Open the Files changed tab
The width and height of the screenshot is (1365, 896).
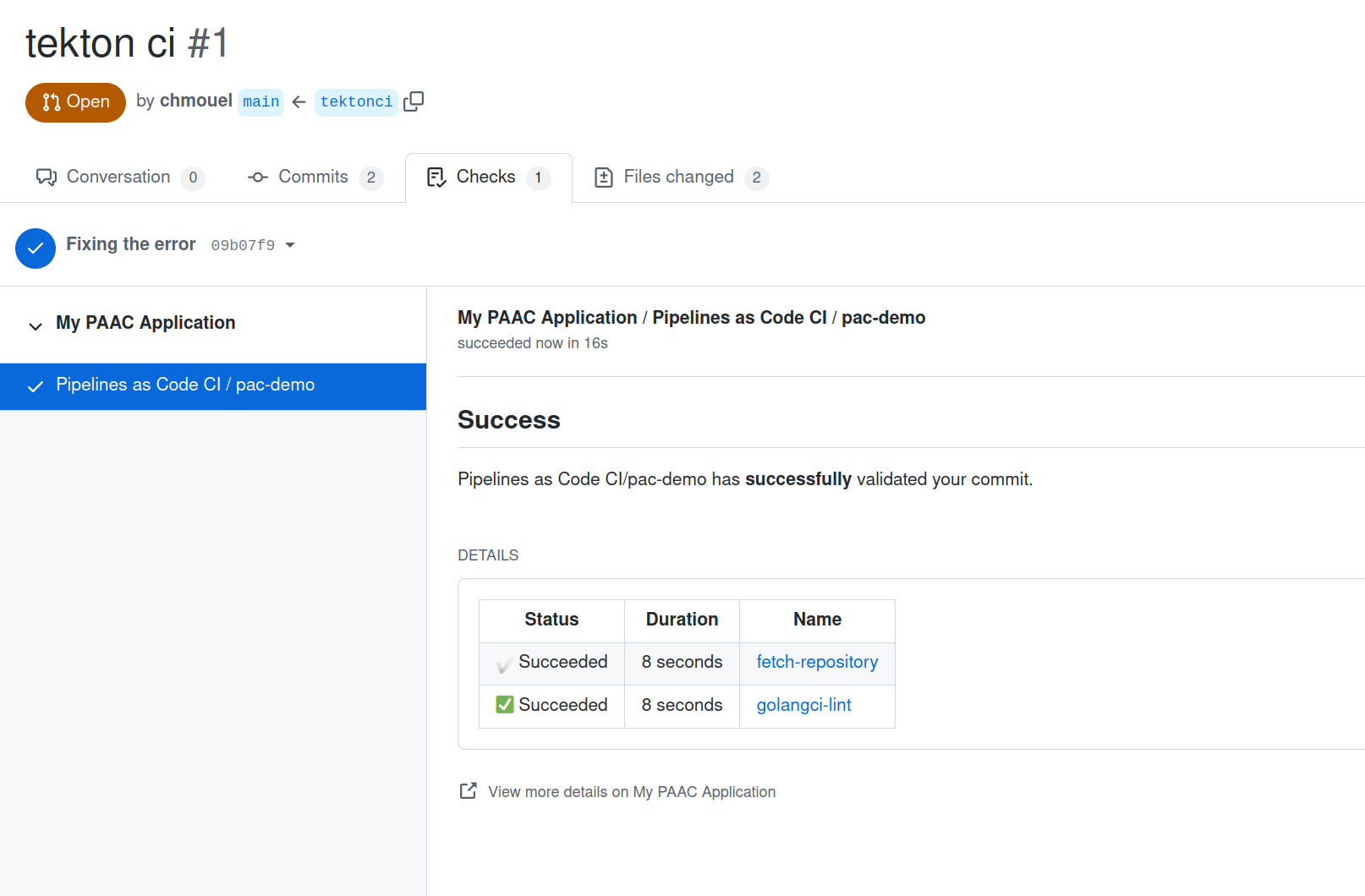point(677,177)
